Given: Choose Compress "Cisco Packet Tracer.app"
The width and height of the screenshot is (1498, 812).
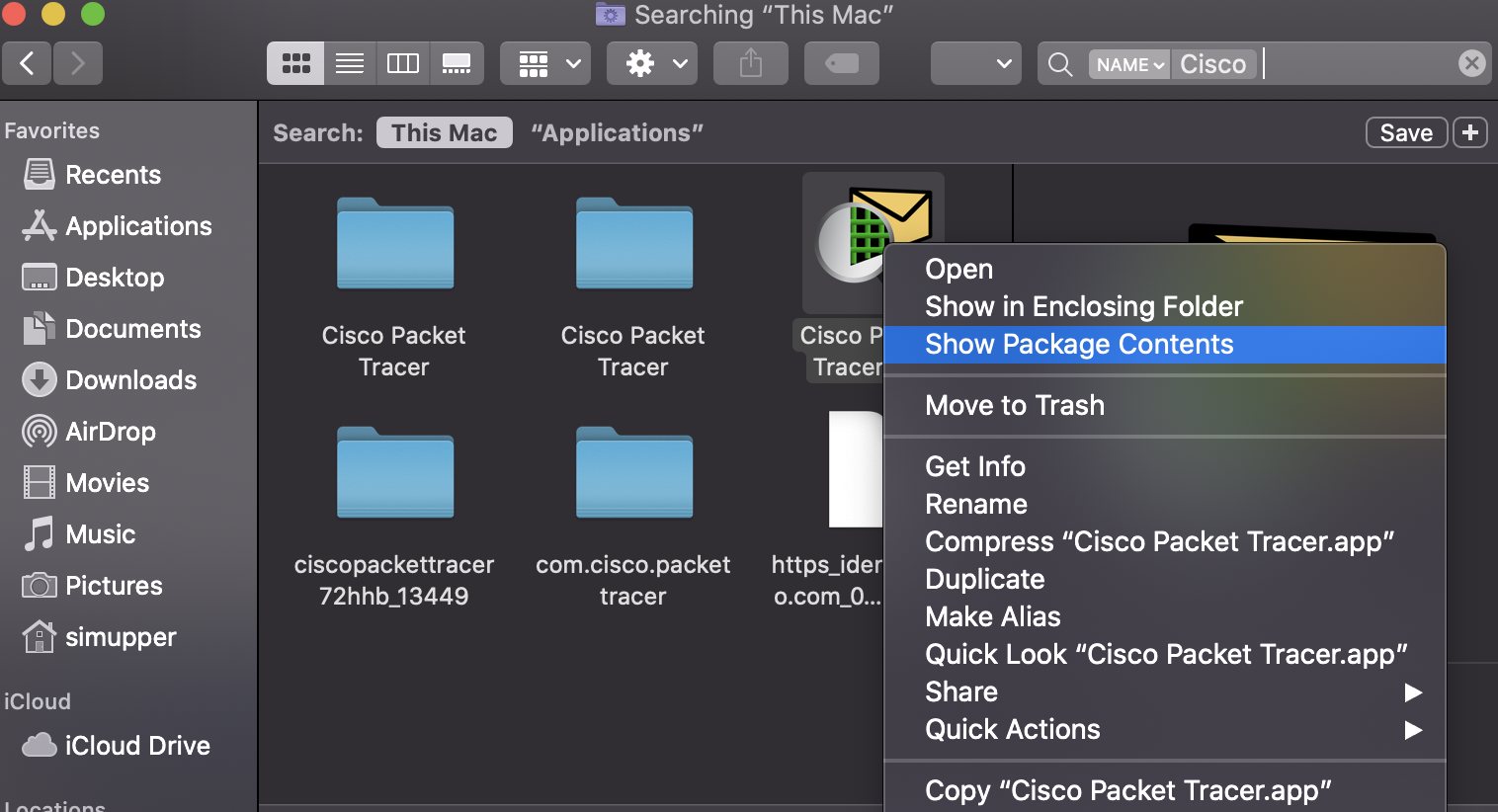Looking at the screenshot, I should click(x=1164, y=541).
